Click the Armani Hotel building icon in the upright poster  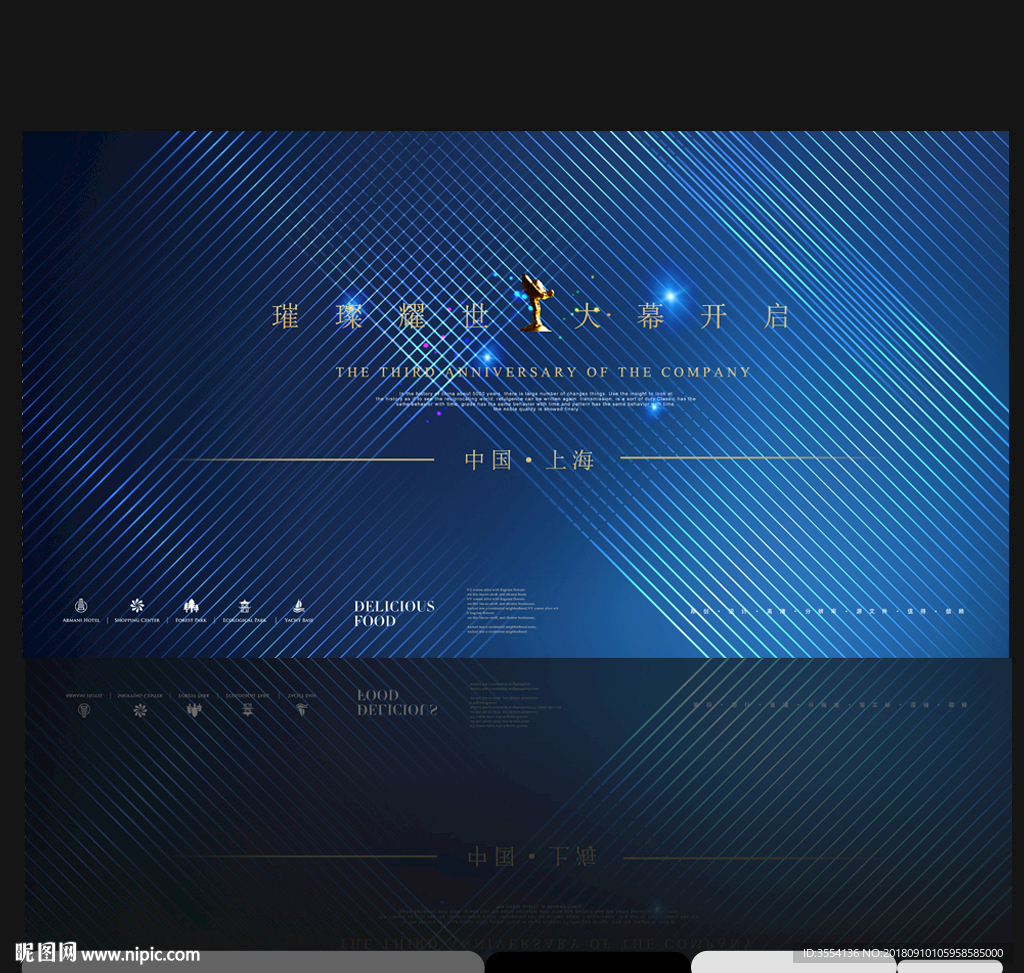[81, 605]
